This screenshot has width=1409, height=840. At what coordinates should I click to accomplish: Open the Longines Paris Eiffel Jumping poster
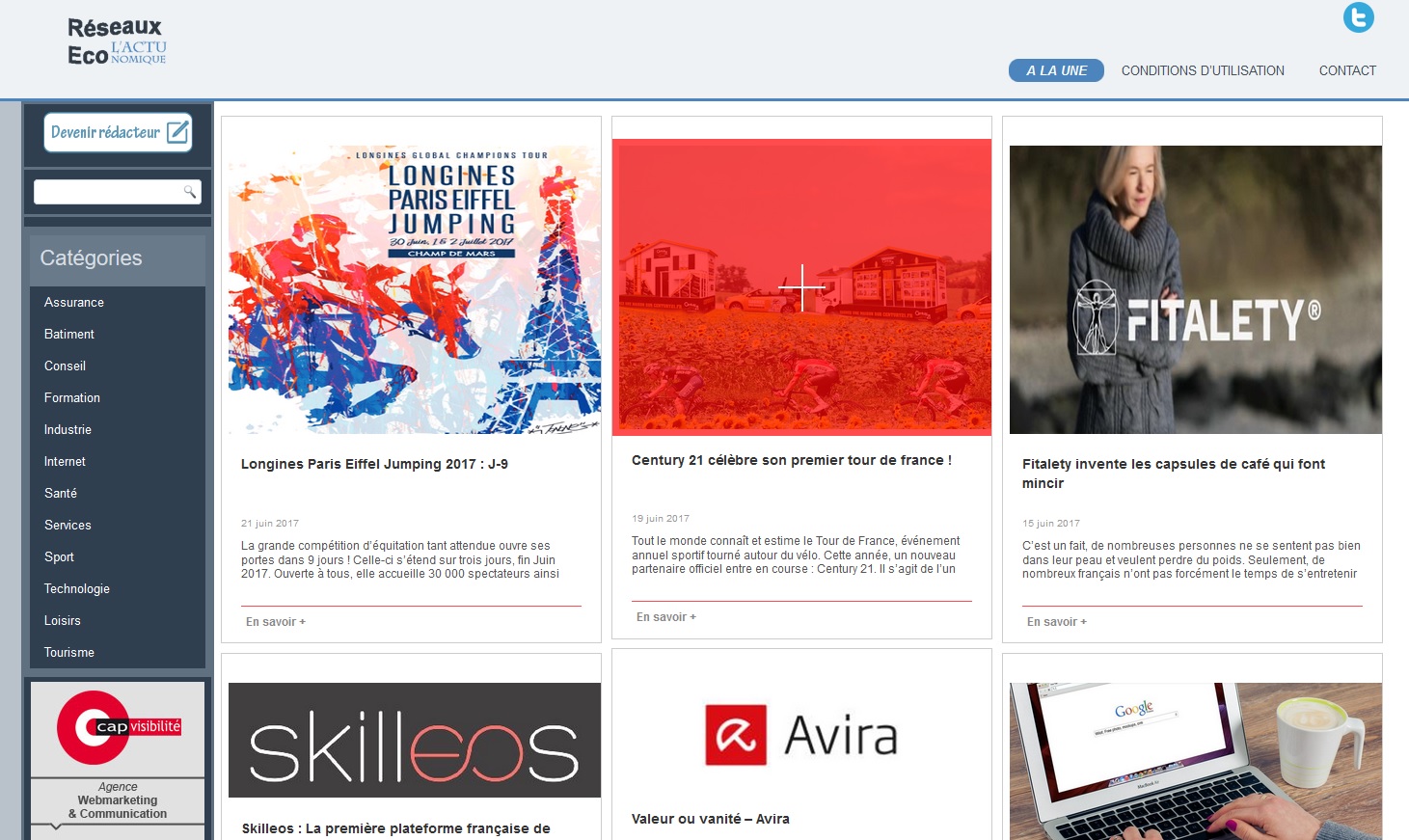(x=415, y=289)
